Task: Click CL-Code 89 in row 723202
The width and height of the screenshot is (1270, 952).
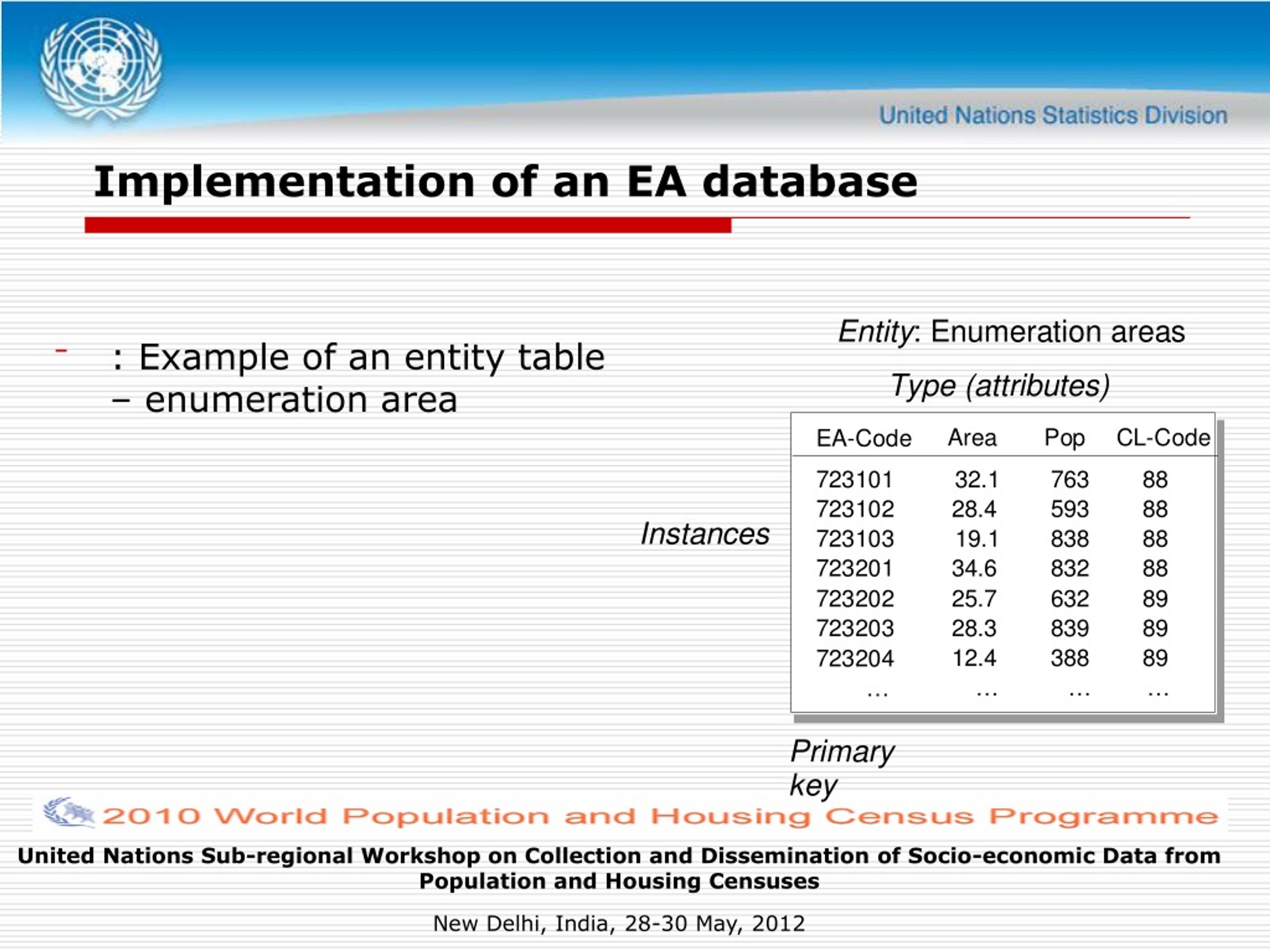Action: (1155, 599)
